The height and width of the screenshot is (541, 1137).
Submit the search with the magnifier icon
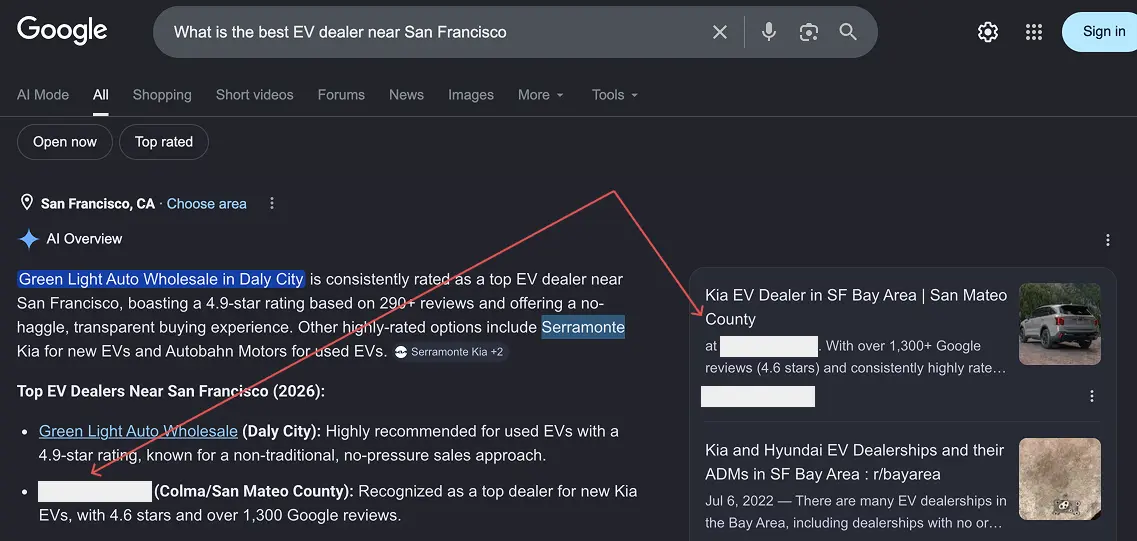click(x=848, y=32)
